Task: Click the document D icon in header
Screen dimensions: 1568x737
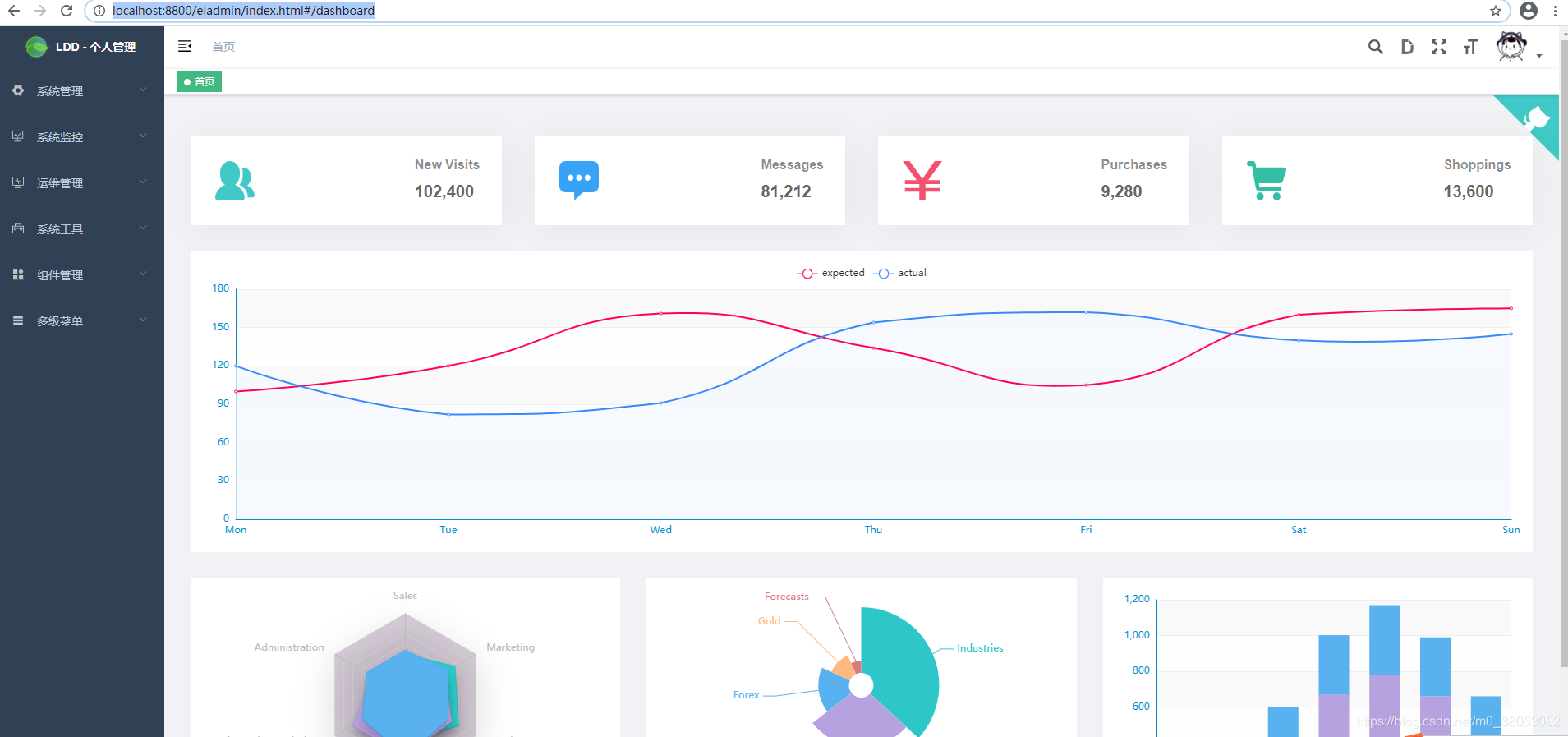Action: point(1407,47)
